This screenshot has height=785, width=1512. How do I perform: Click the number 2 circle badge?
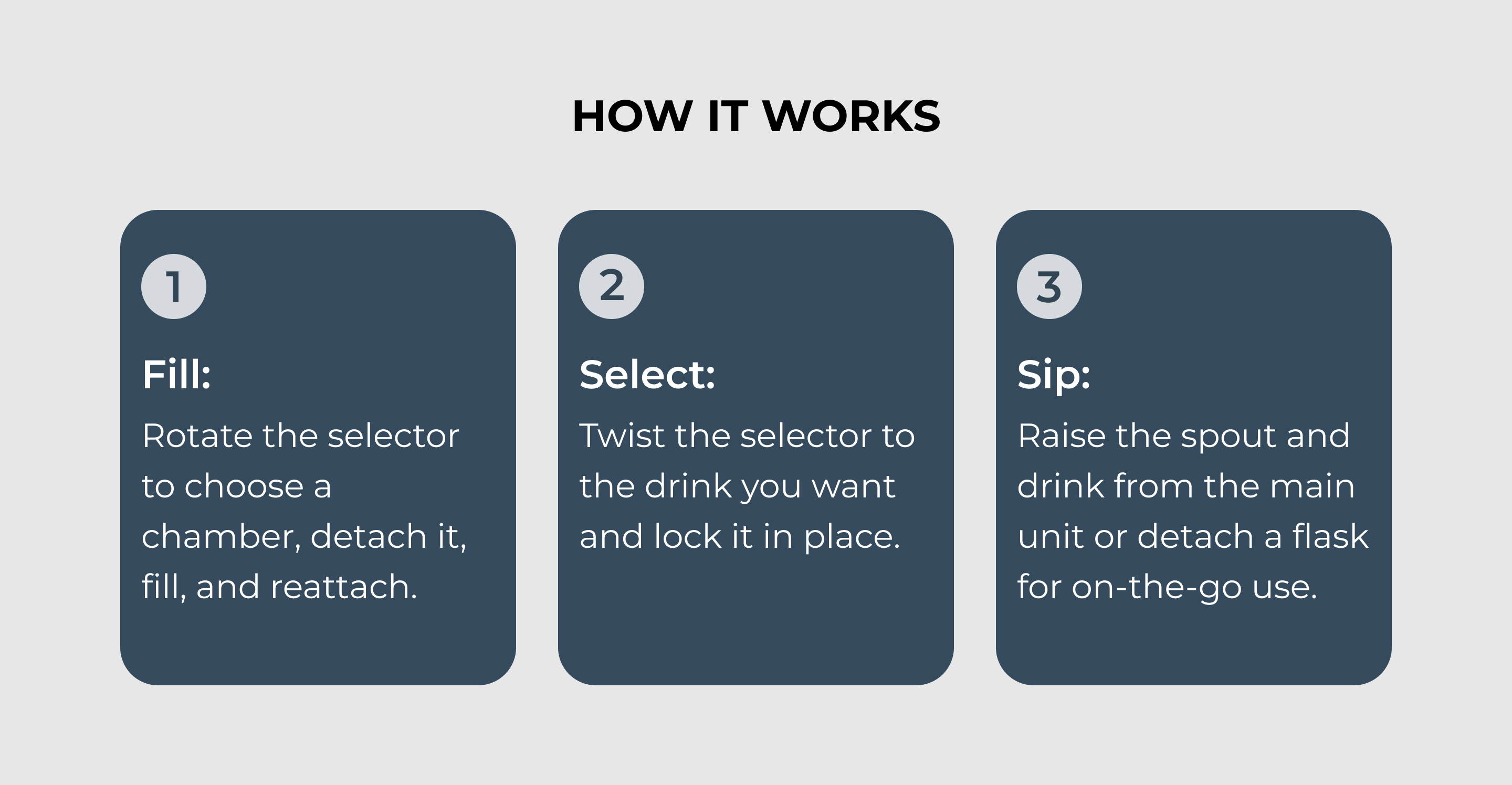[611, 287]
